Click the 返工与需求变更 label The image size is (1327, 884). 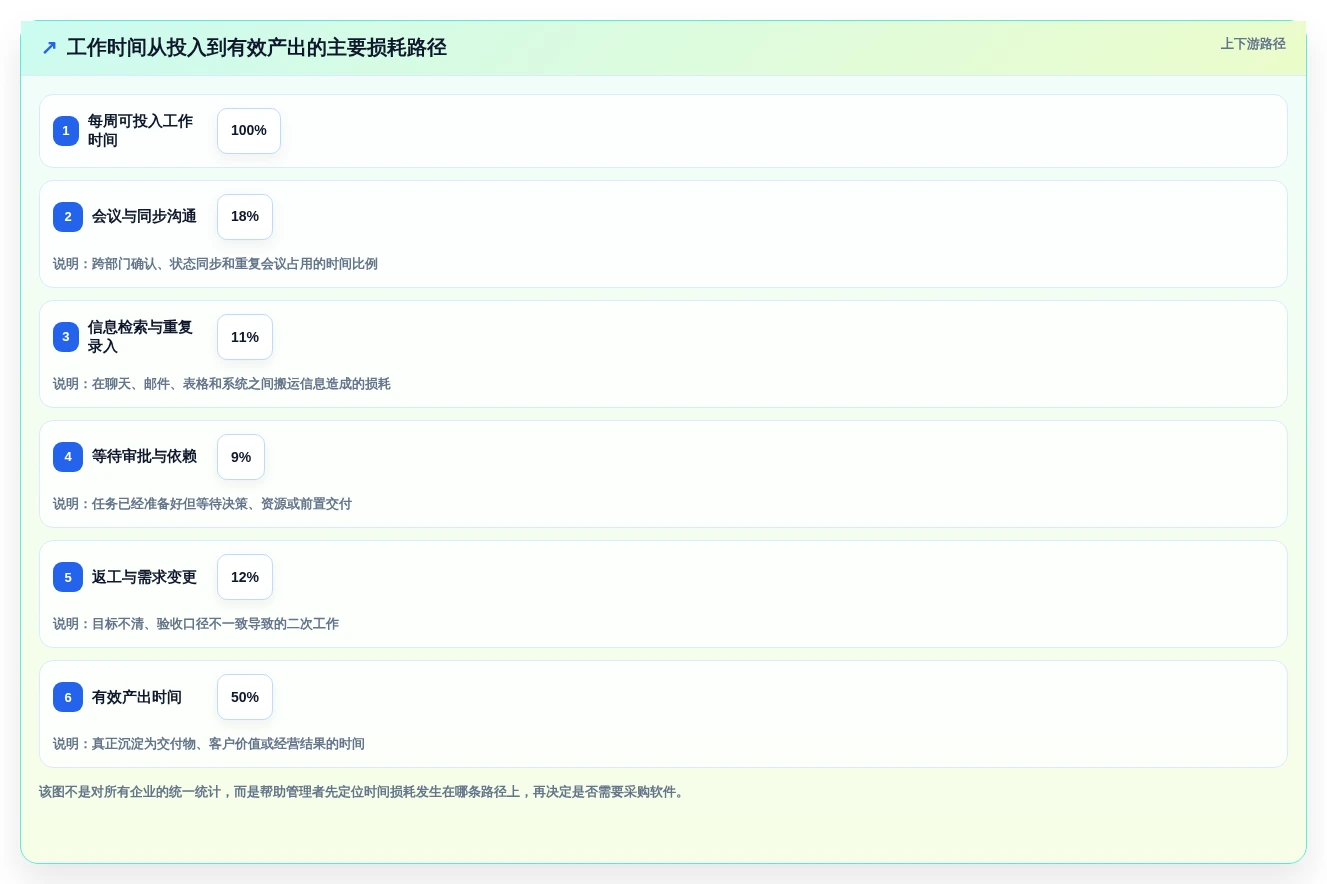[x=144, y=577]
